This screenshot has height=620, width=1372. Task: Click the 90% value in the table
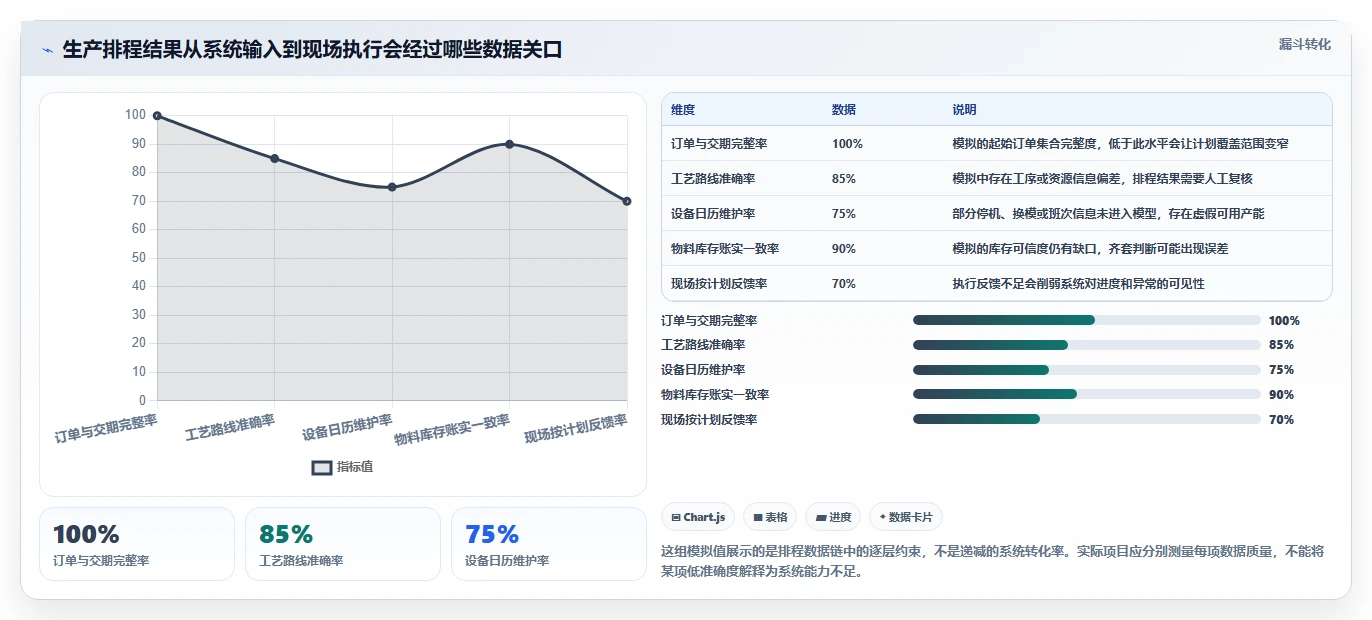point(844,249)
